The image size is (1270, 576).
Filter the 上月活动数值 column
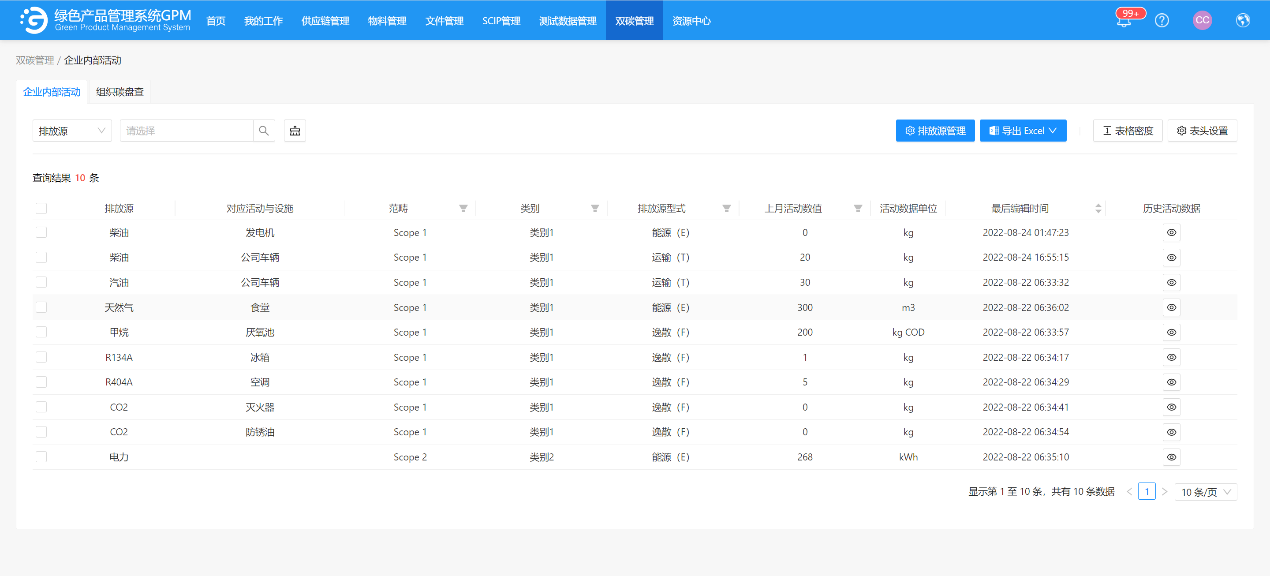[x=858, y=208]
